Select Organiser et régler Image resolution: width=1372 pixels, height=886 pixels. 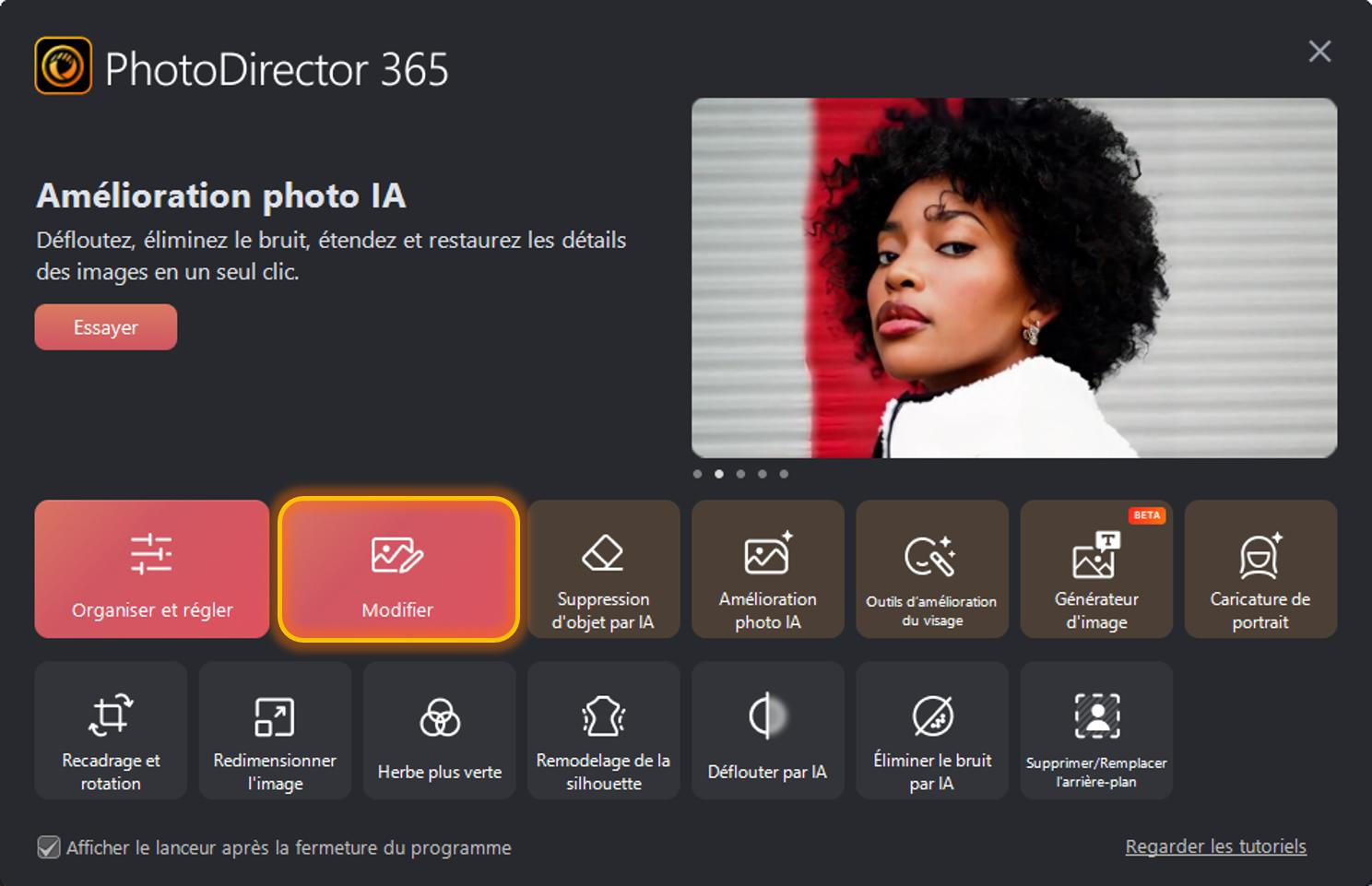tap(151, 570)
